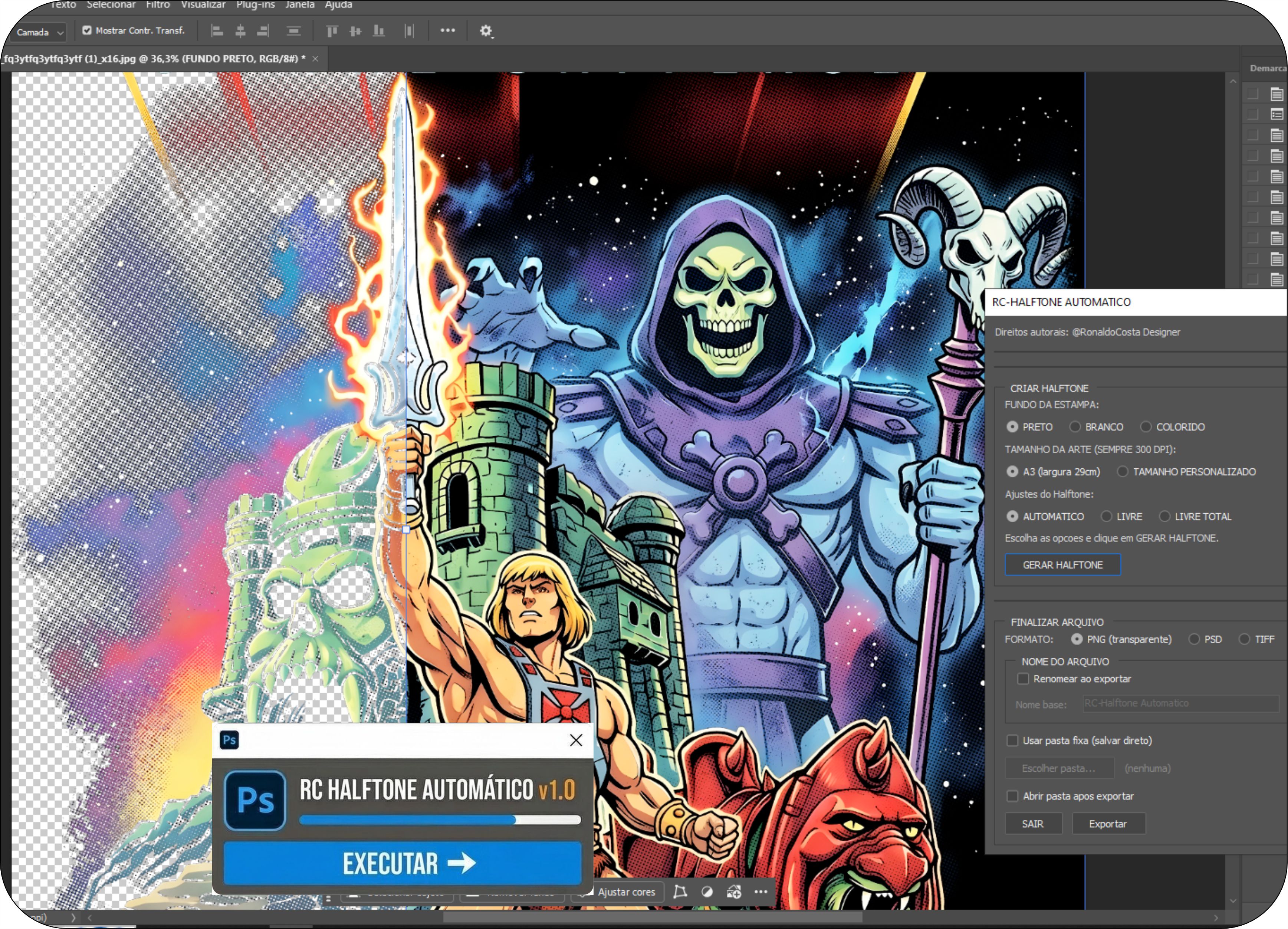Open the Camada dropdown in options bar

pos(39,32)
